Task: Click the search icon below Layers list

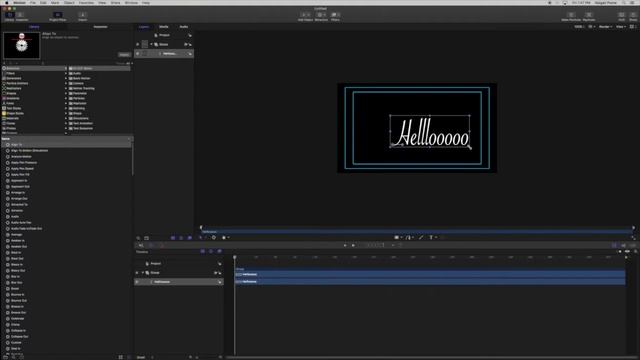Action: click(x=138, y=238)
